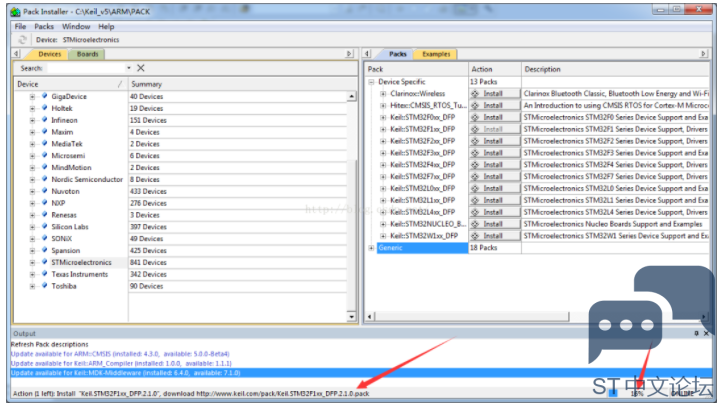
Task: Select the Devices tab
Action: pos(50,54)
